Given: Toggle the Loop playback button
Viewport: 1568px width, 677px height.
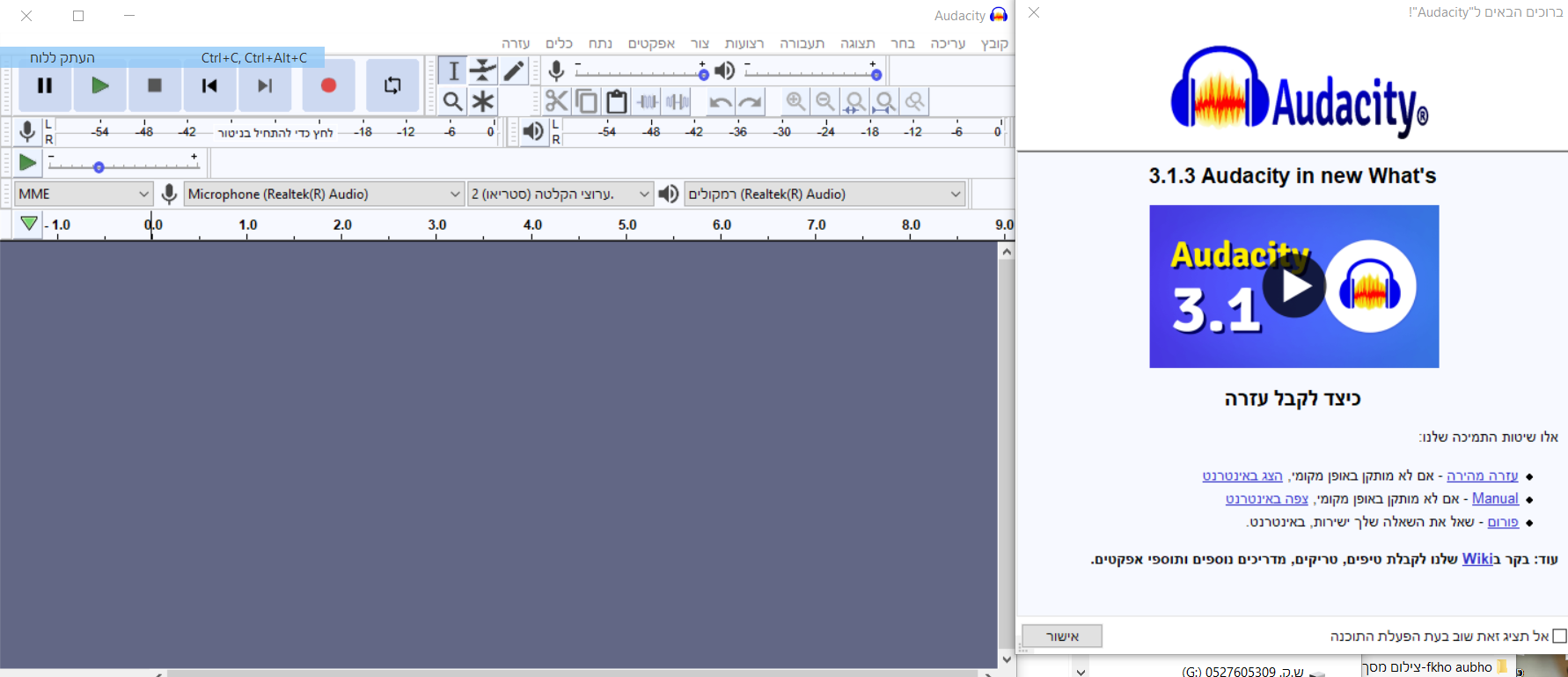Looking at the screenshot, I should click(392, 85).
